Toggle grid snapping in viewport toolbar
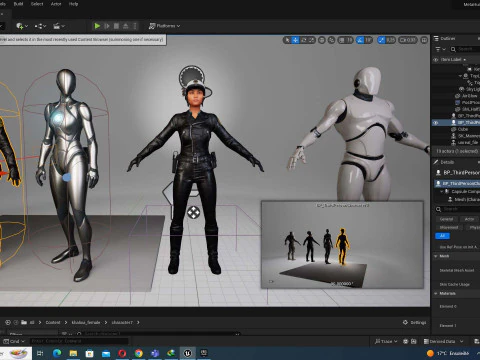Viewport: 480px width, 360px height. [x=341, y=40]
